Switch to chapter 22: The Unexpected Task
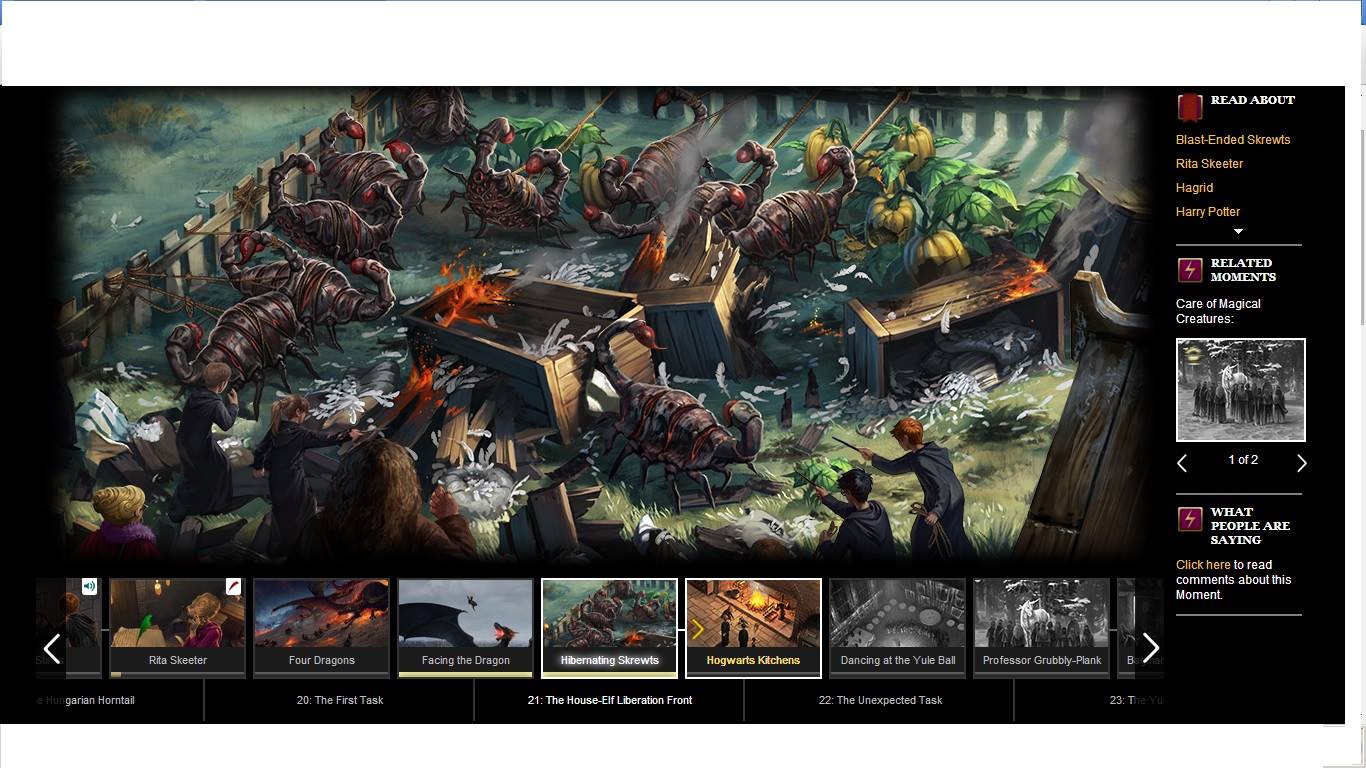The image size is (1366, 768). 880,700
